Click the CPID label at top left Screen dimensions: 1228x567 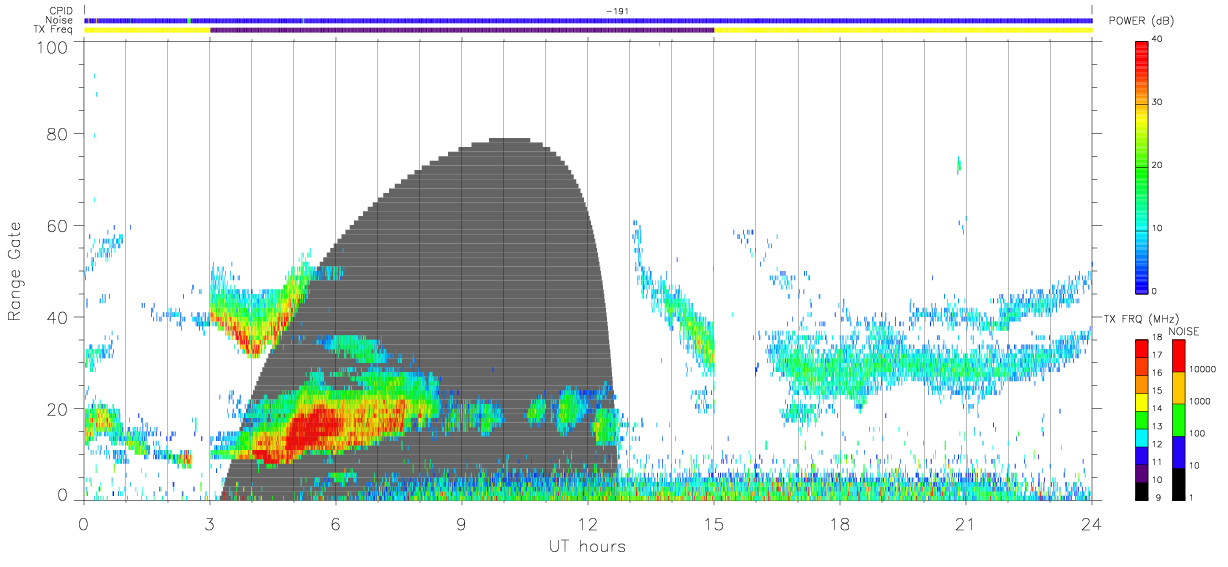point(60,11)
